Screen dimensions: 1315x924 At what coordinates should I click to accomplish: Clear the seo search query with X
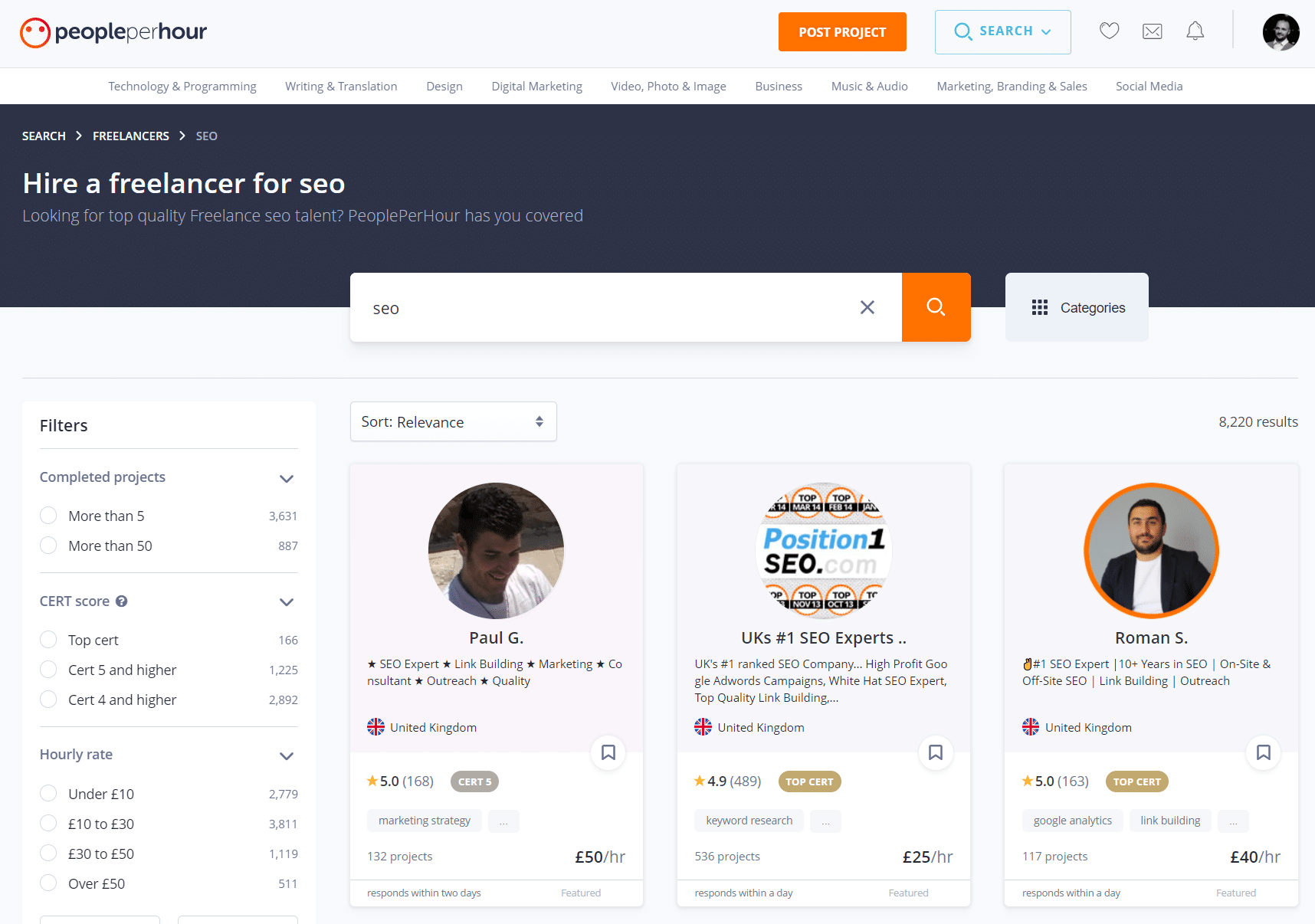click(867, 307)
